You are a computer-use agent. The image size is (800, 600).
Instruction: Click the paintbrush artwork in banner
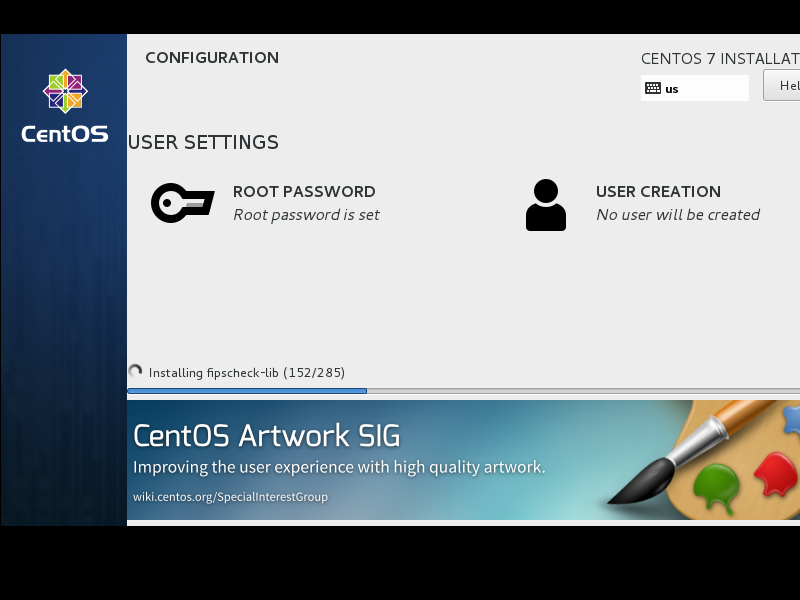(691, 451)
